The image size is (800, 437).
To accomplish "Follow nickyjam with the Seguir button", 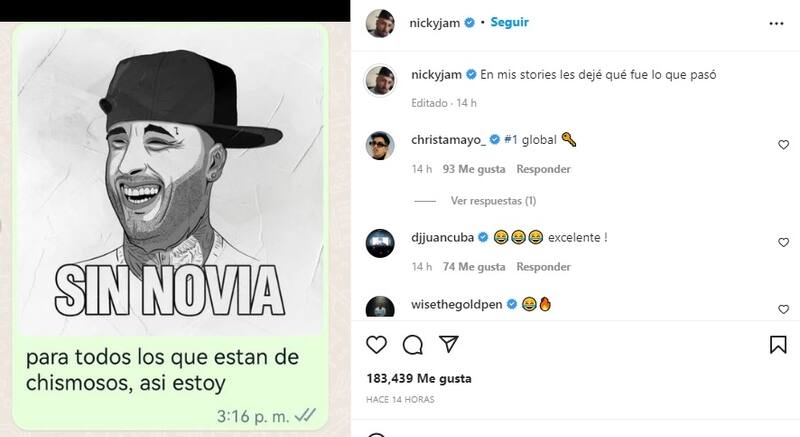I will (509, 22).
